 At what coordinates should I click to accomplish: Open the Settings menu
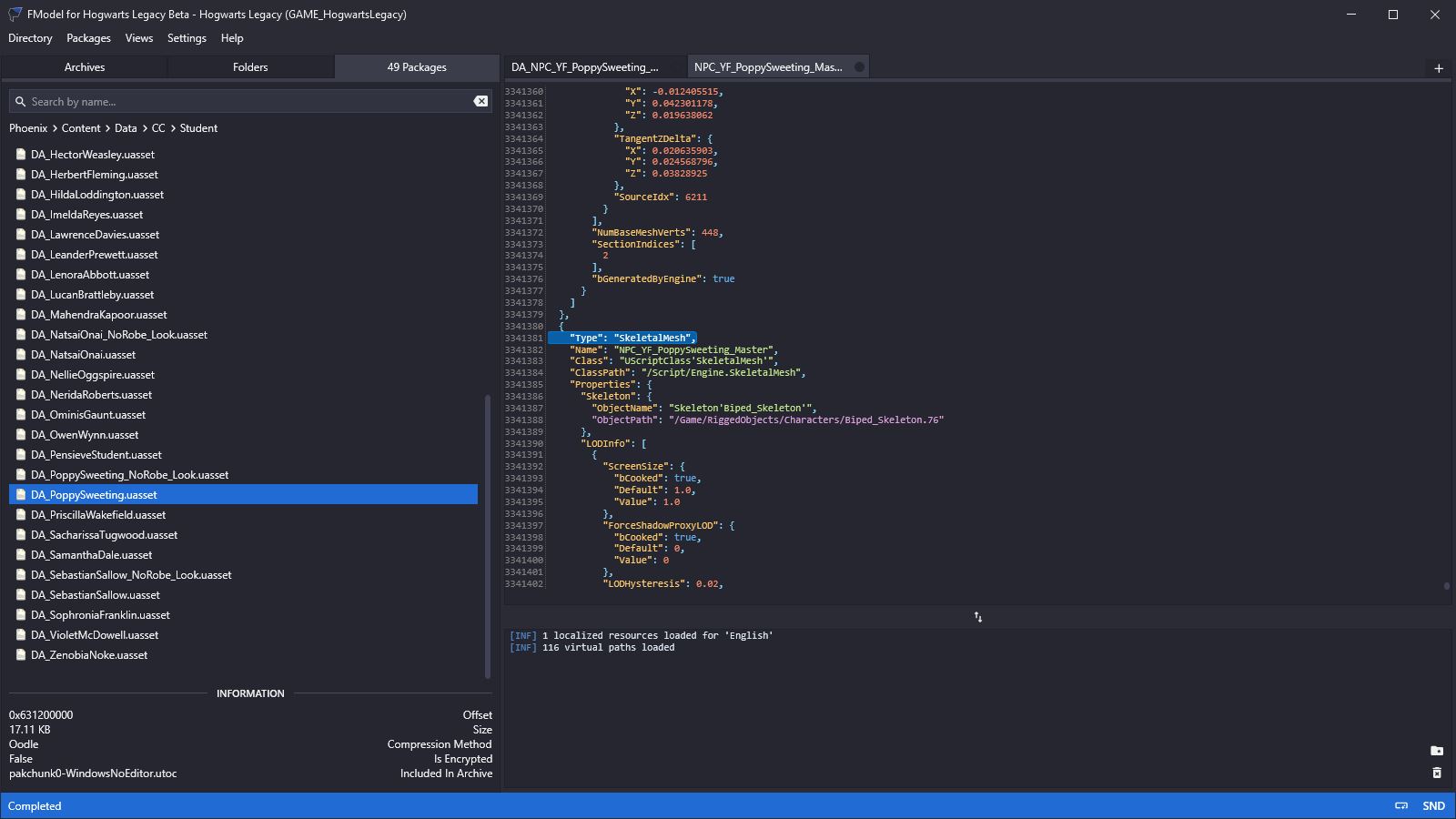pyautogui.click(x=187, y=38)
